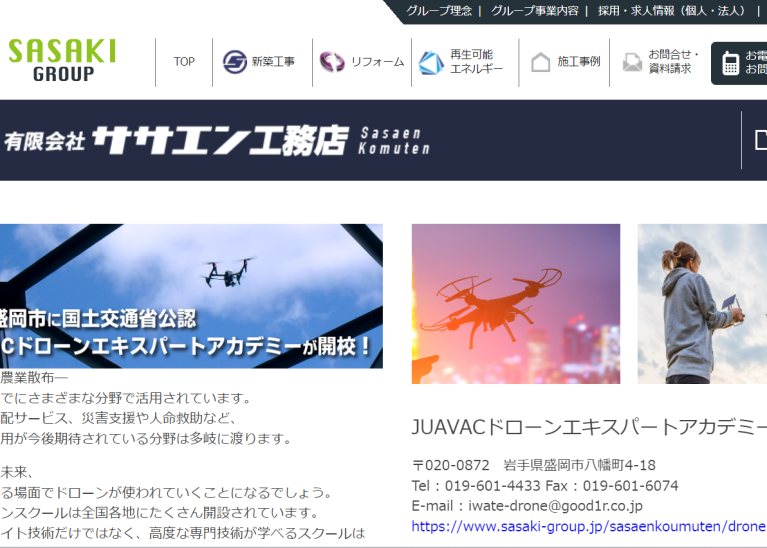Open the woman with drone controller photo
The width and height of the screenshot is (767, 548).
click(x=702, y=304)
